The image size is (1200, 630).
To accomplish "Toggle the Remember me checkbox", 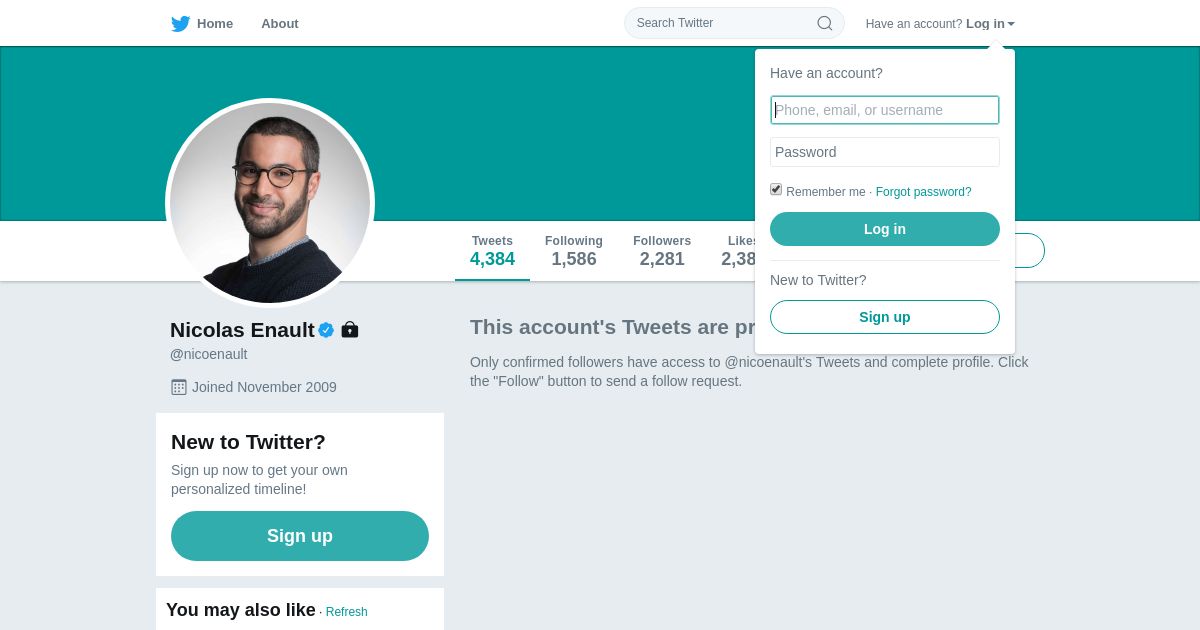I will point(776,189).
